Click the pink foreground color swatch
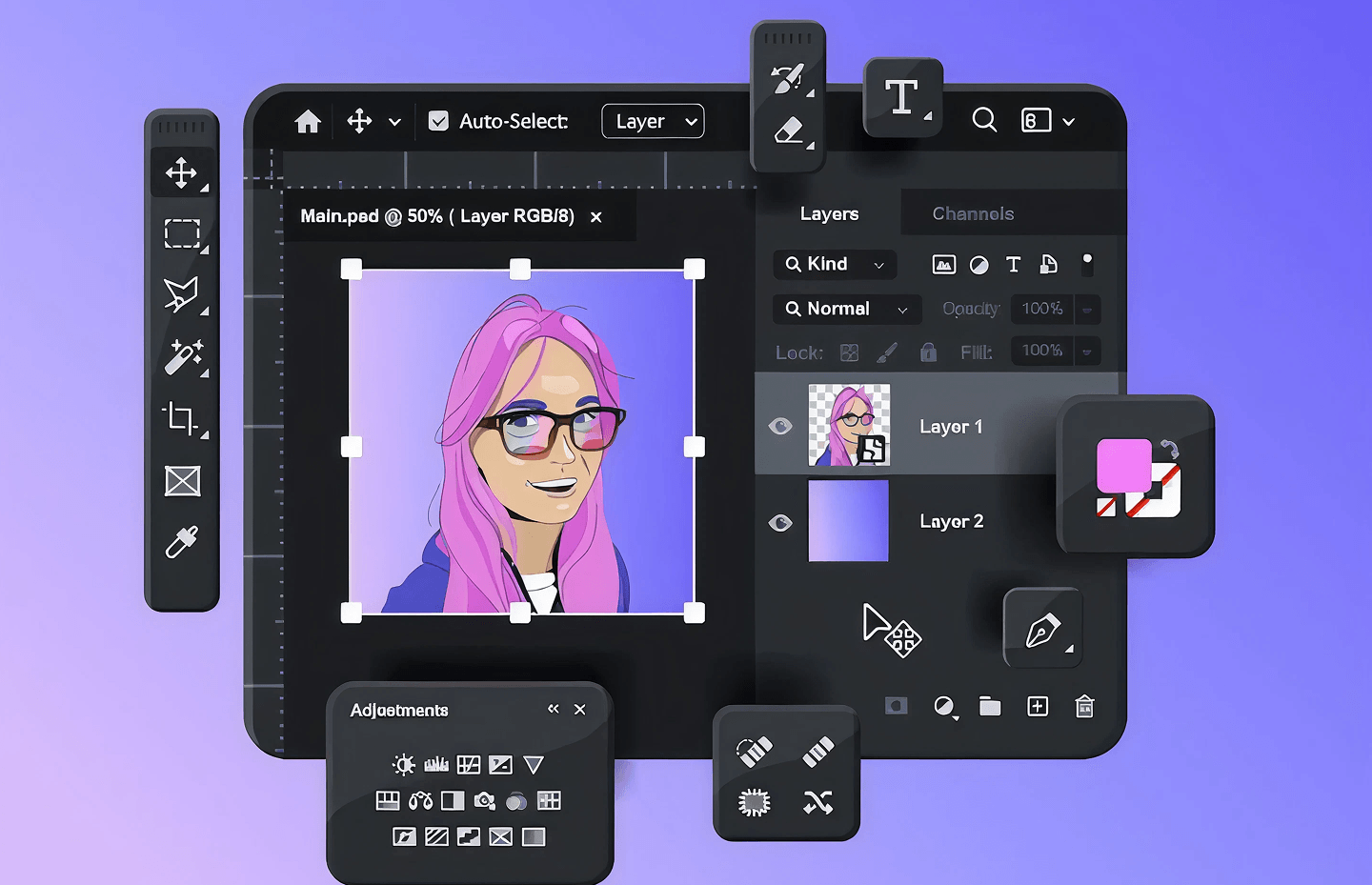 (x=1123, y=465)
